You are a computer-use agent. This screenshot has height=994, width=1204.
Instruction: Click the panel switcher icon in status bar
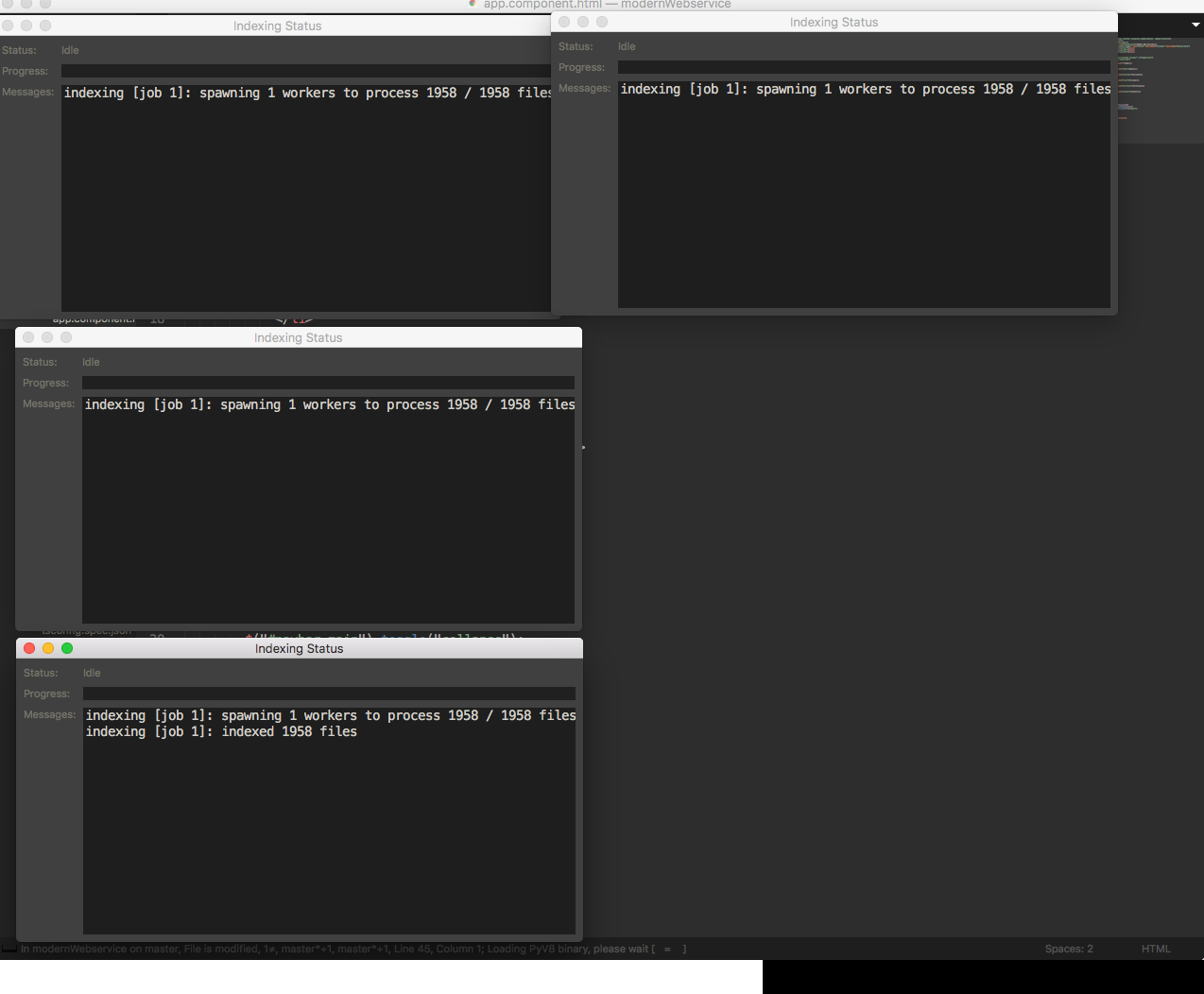(x=9, y=949)
